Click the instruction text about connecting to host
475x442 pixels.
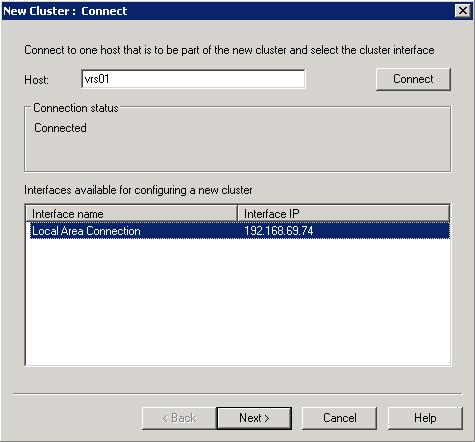click(229, 50)
